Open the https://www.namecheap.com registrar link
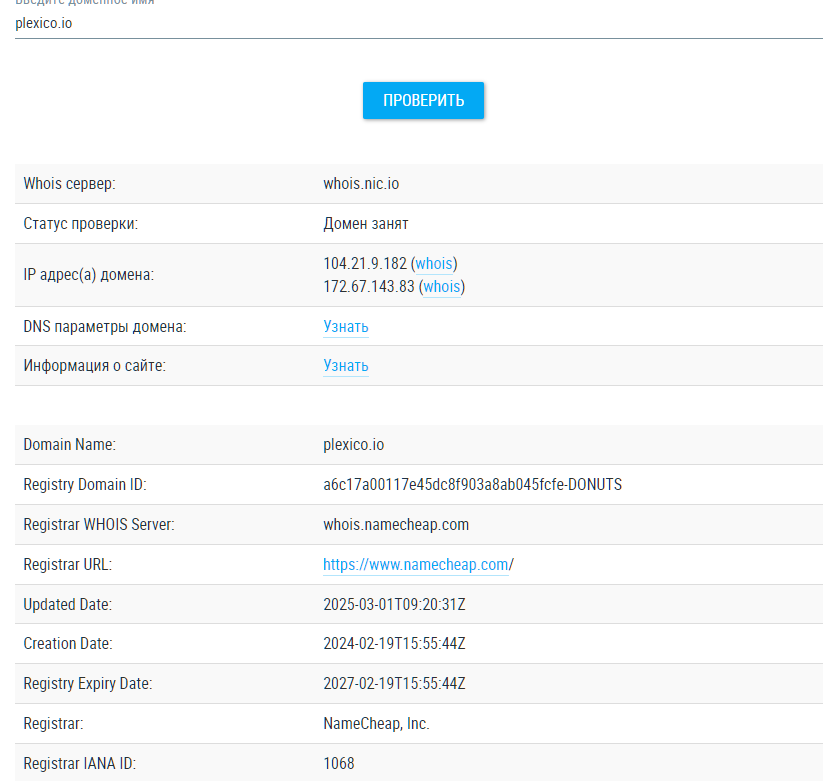823x781 pixels. pyautogui.click(x=416, y=565)
